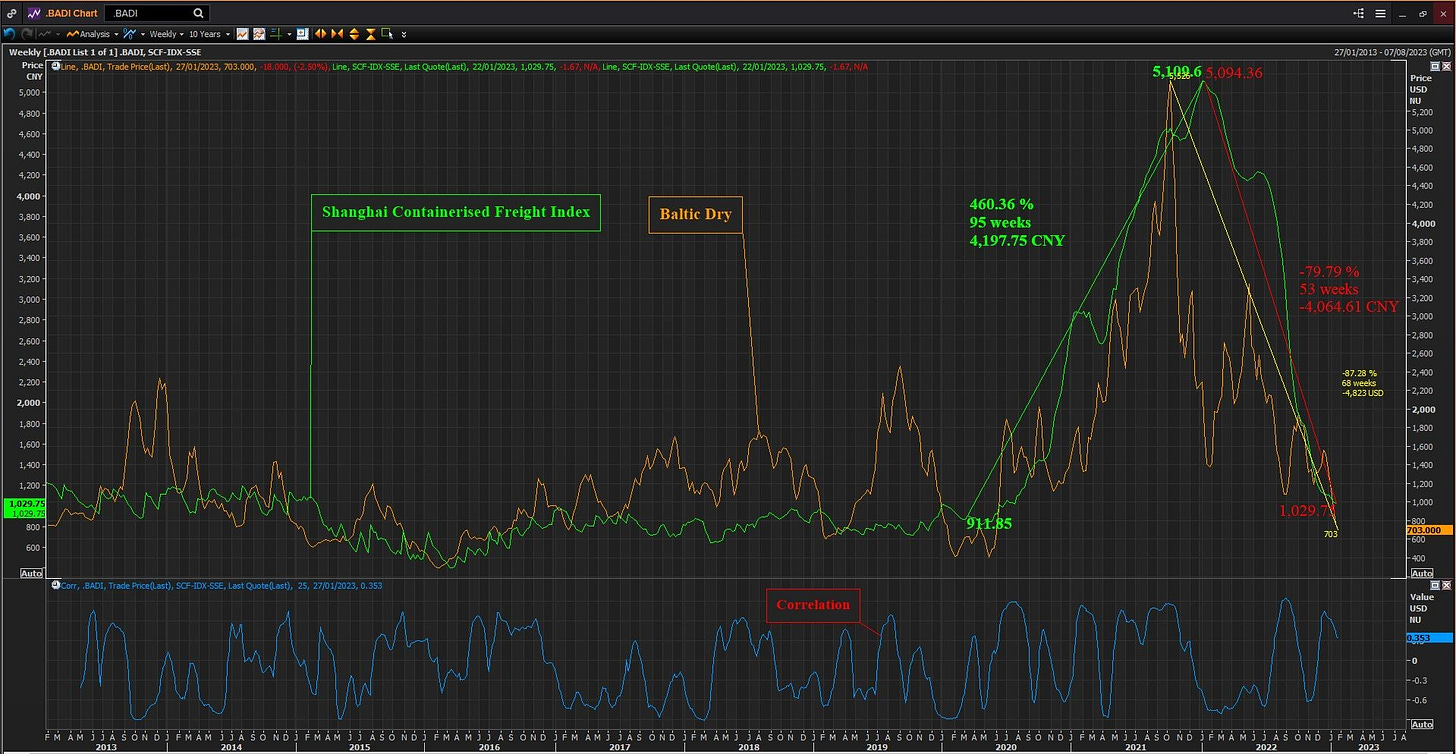Image resolution: width=1456 pixels, height=754 pixels.
Task: Click the blue Undo arrow
Action: click(x=10, y=34)
